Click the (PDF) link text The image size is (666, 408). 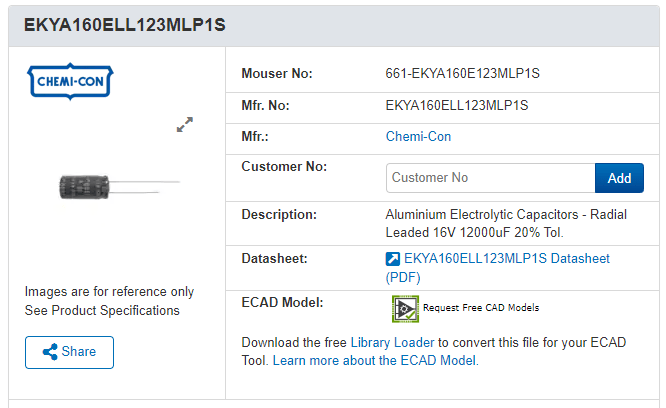point(403,278)
